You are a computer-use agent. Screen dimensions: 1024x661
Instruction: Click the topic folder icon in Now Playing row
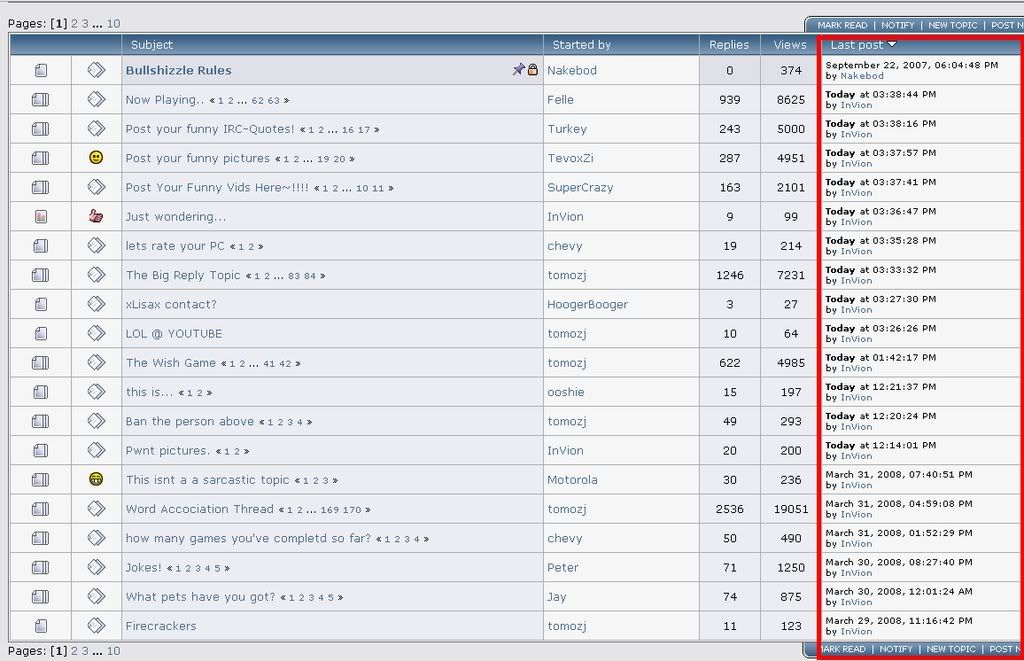40,100
